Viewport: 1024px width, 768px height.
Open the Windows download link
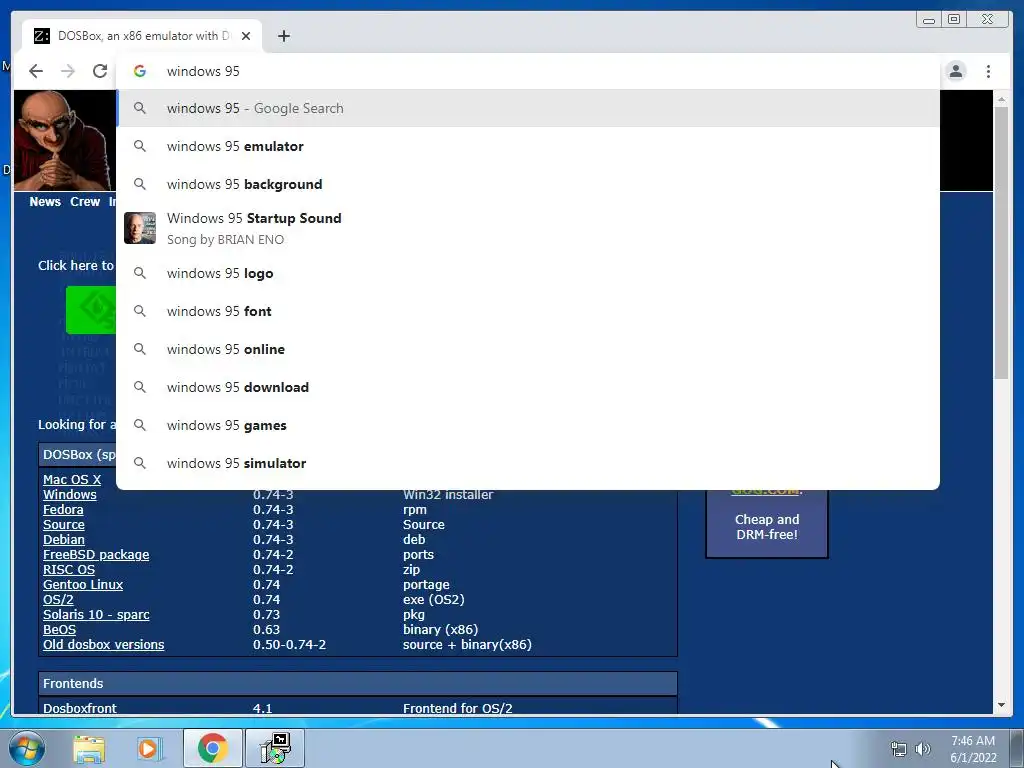70,494
